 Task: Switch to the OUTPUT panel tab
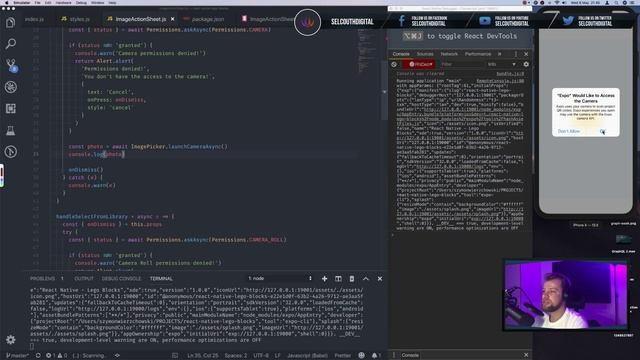click(x=84, y=279)
